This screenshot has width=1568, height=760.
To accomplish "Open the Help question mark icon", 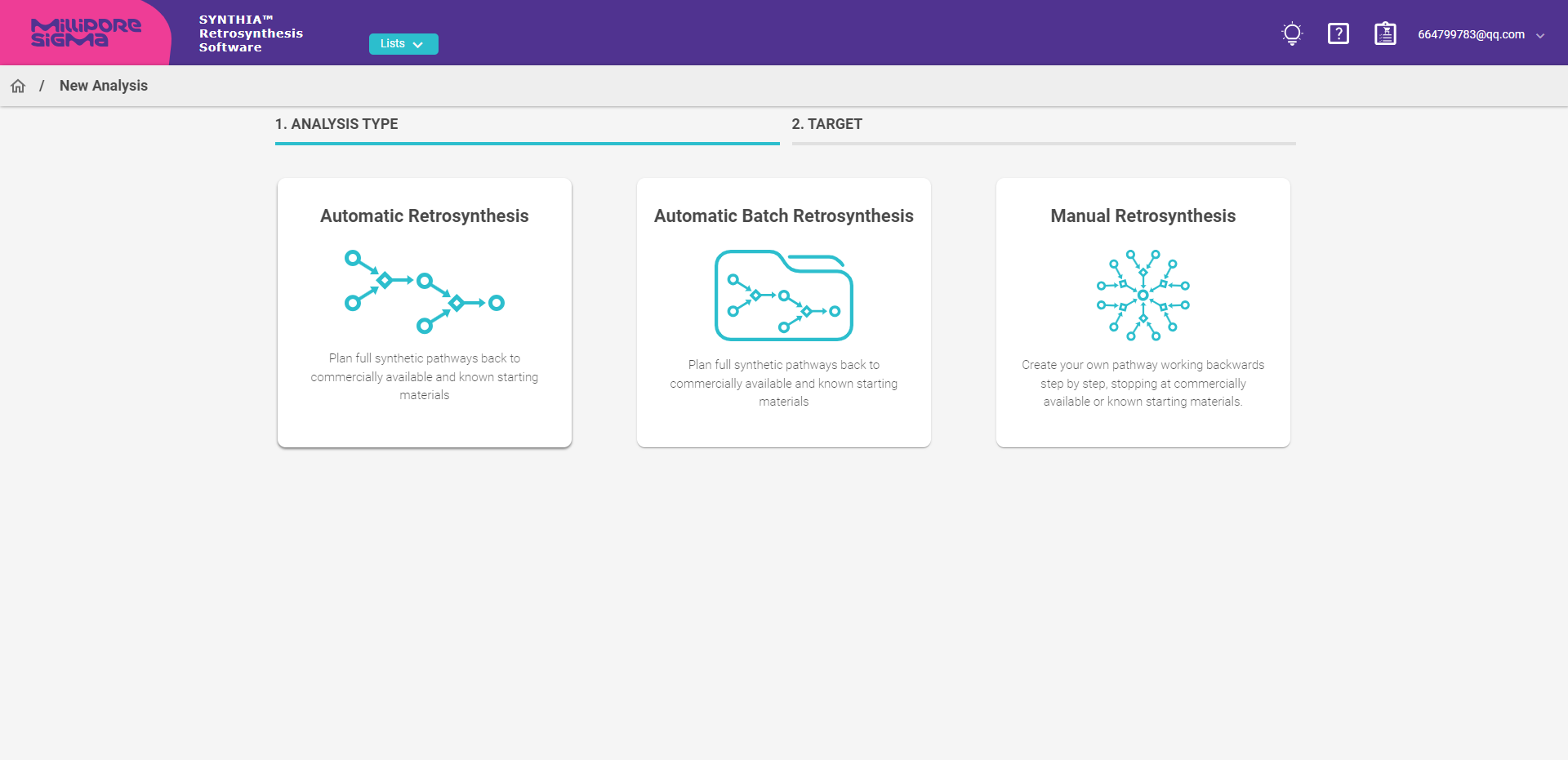I will 1339,34.
